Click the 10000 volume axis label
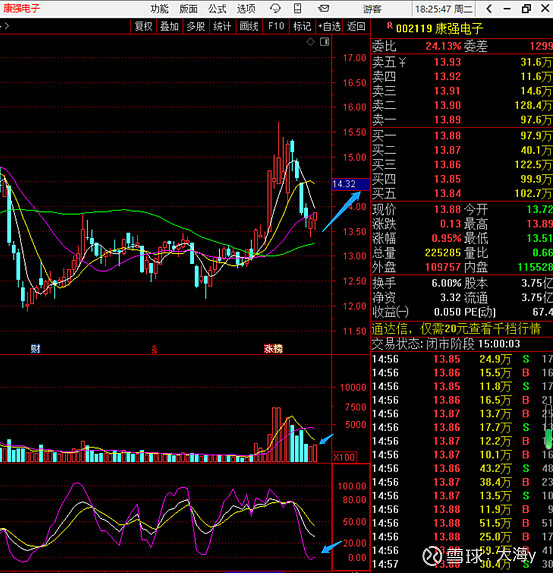 coord(353,388)
